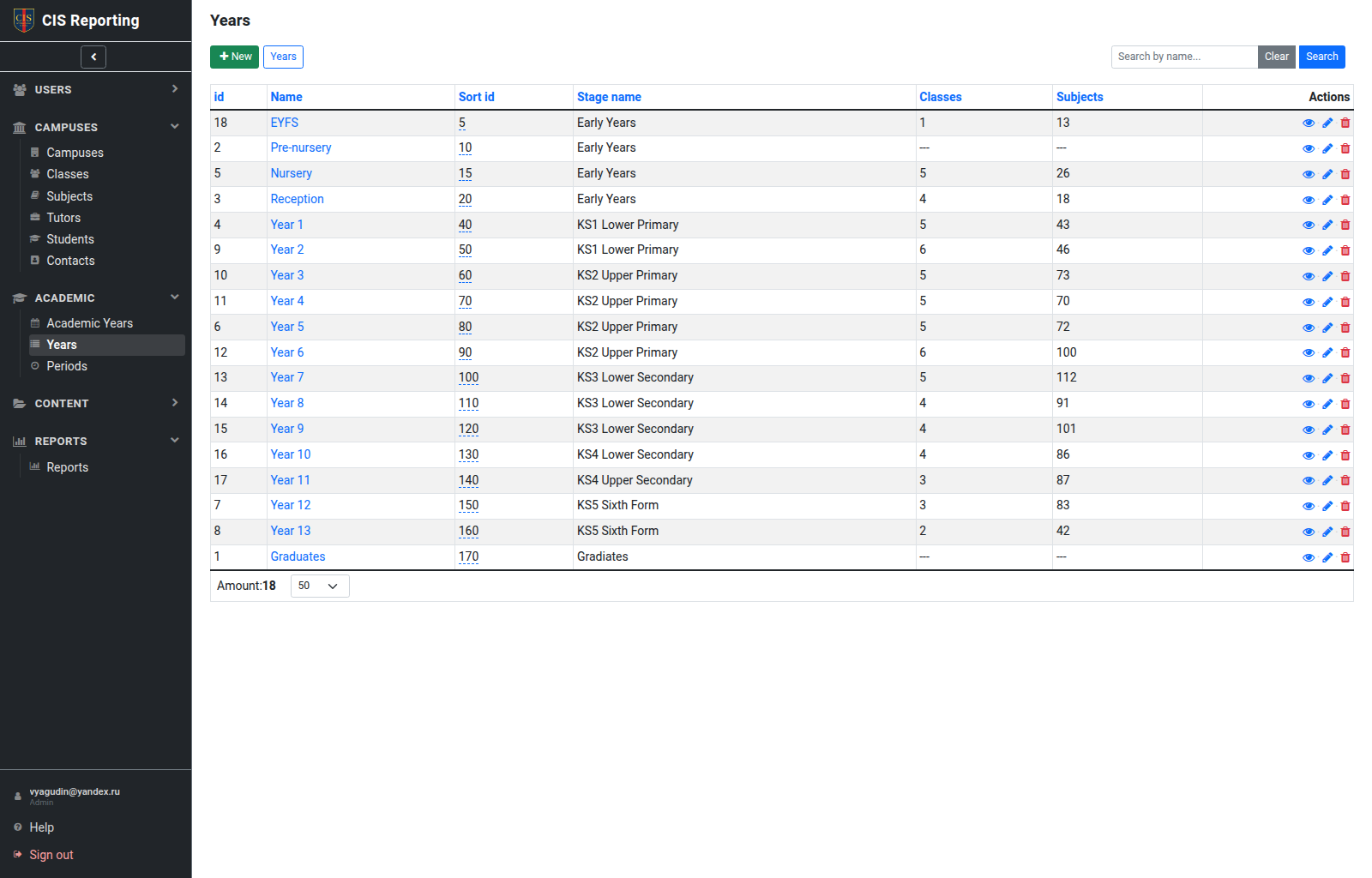The image size is (1372, 878).
Task: Click the CIS Reporting logo icon
Action: pos(24,20)
